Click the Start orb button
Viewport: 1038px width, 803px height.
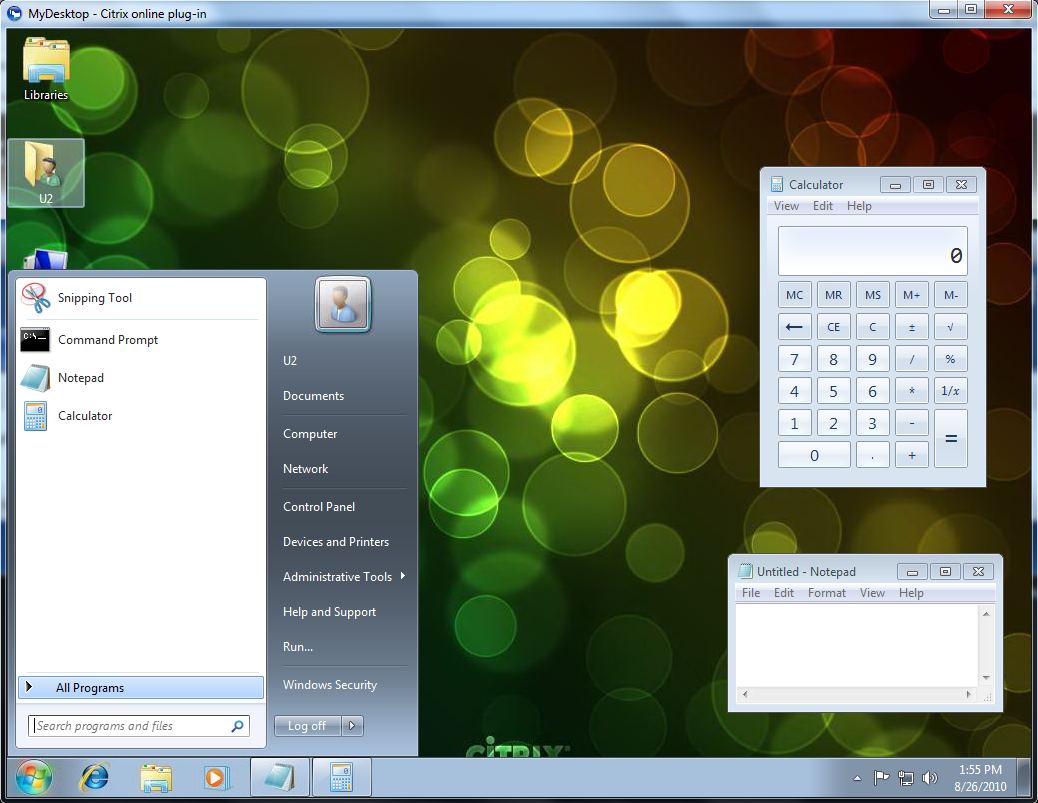pos(34,777)
